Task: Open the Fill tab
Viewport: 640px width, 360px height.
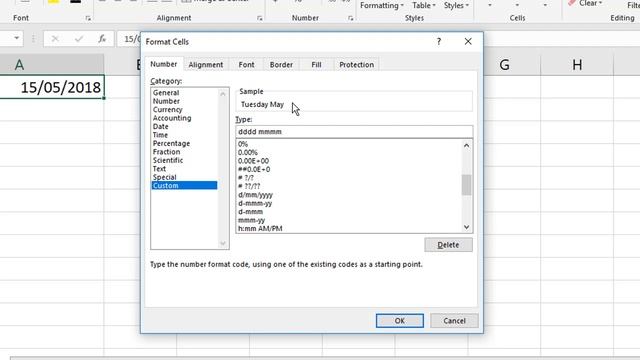Action: [316, 64]
